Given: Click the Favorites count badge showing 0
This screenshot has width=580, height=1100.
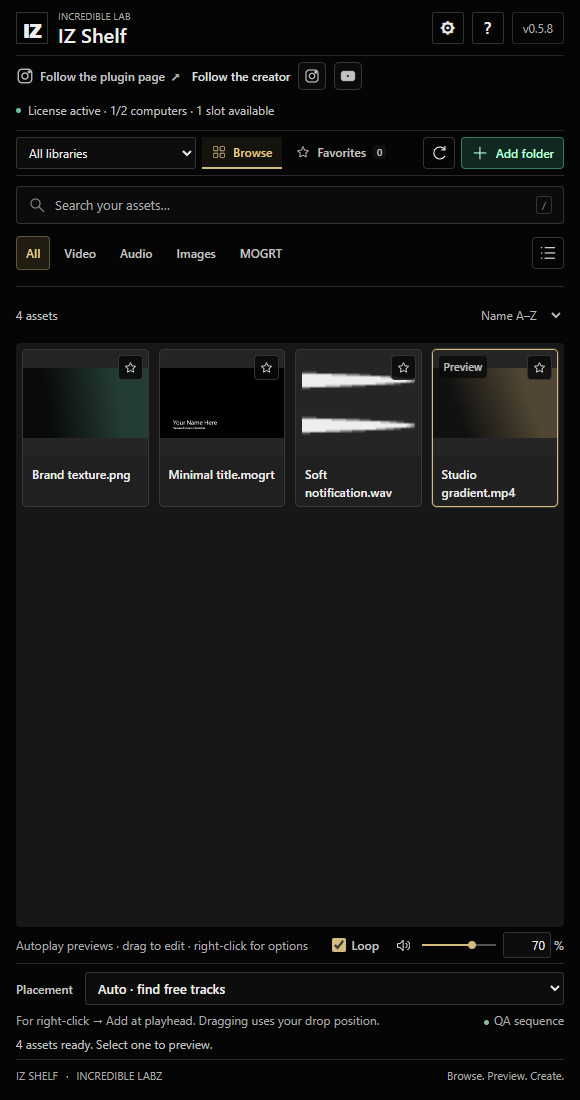Looking at the screenshot, I should [379, 152].
